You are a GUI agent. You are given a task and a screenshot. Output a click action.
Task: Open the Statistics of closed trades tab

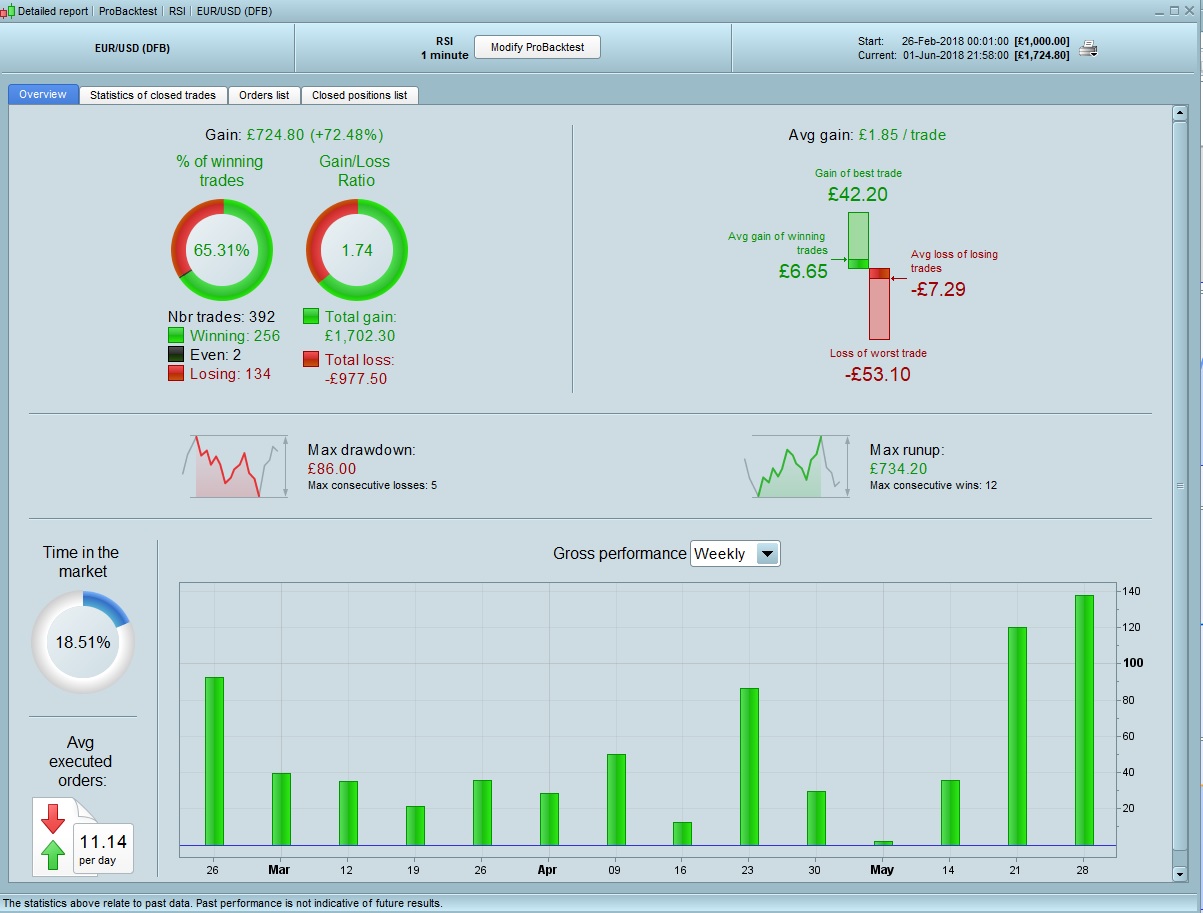coord(153,95)
